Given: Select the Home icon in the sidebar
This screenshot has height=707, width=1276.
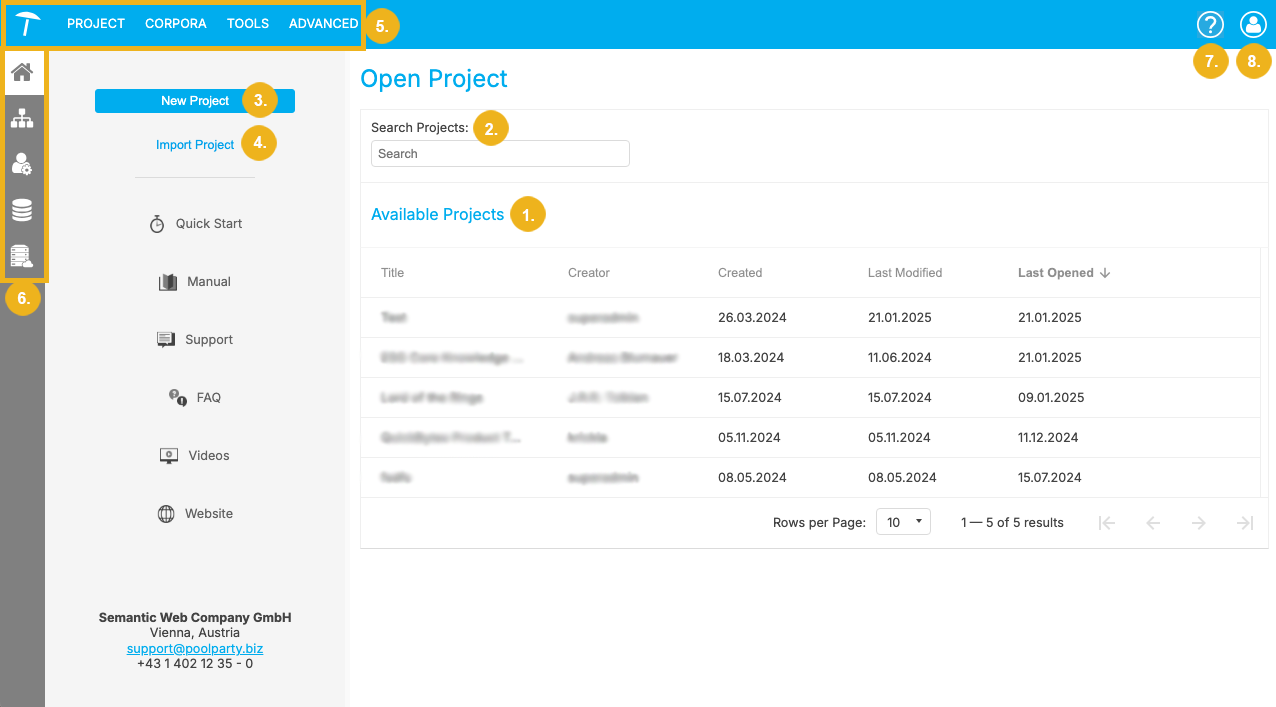Looking at the screenshot, I should pyautogui.click(x=22, y=73).
